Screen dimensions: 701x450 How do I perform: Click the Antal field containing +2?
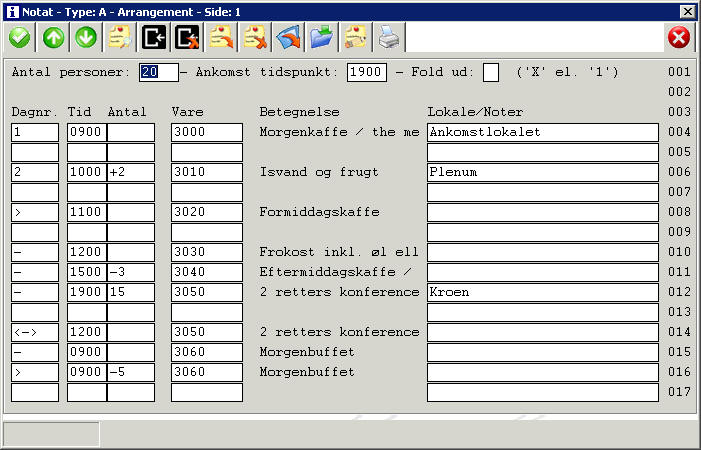click(x=131, y=172)
